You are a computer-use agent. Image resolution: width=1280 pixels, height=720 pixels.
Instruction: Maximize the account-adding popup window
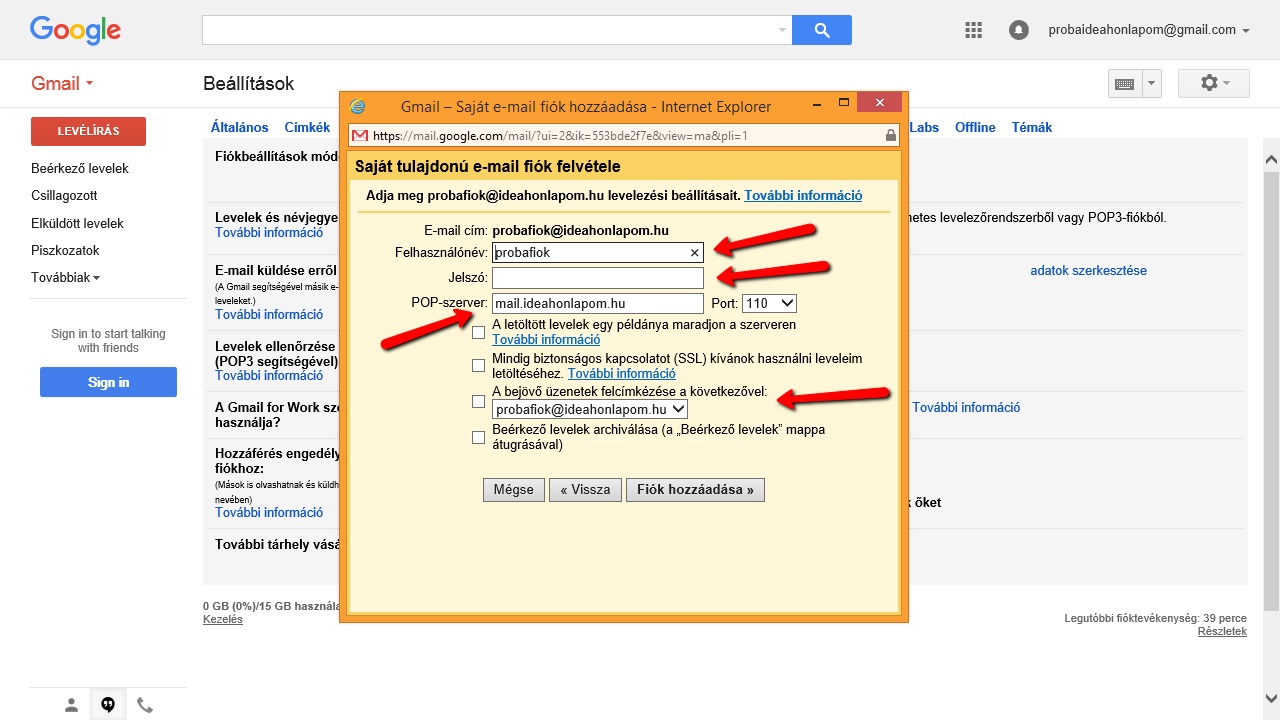[845, 103]
